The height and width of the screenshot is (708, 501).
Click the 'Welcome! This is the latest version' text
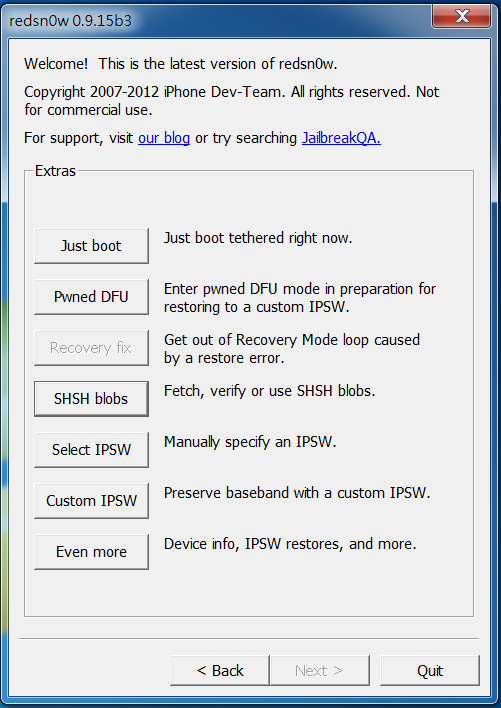pos(181,64)
